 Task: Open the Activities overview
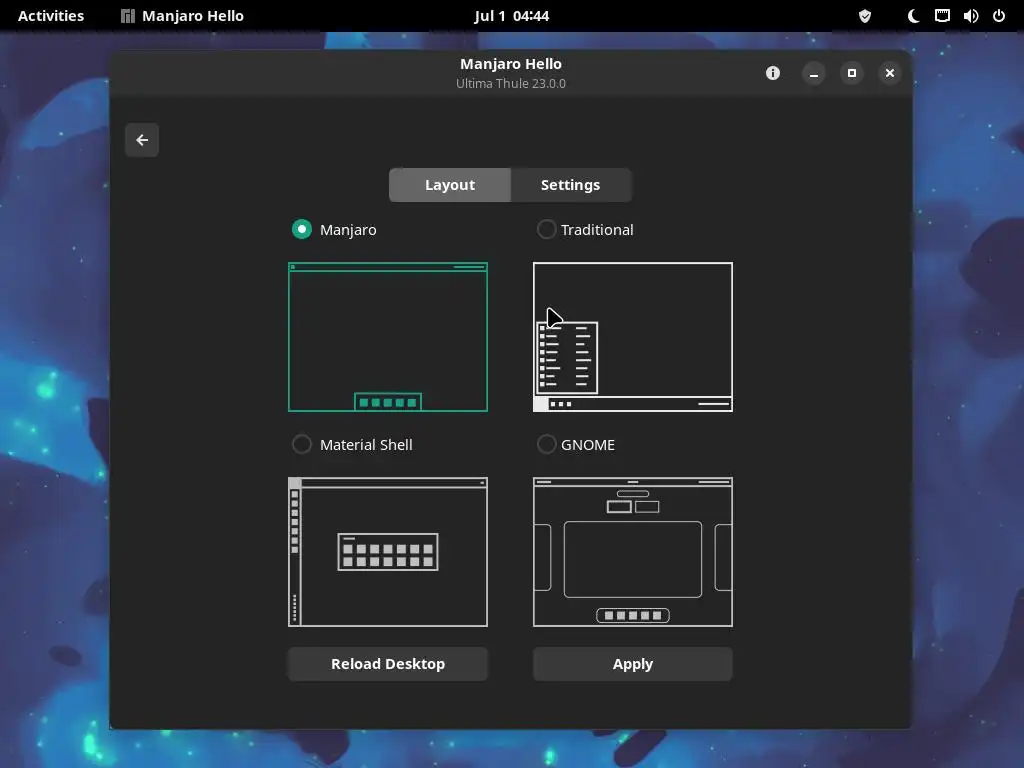pyautogui.click(x=51, y=16)
